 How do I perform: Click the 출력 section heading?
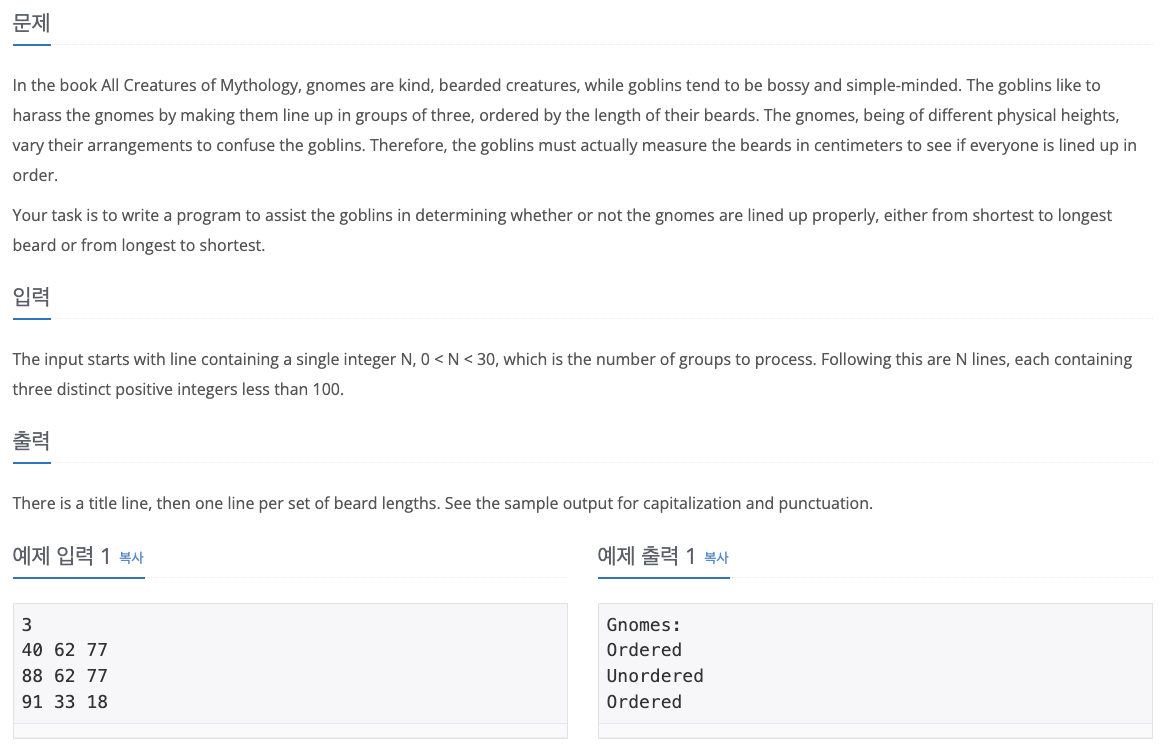coord(31,441)
